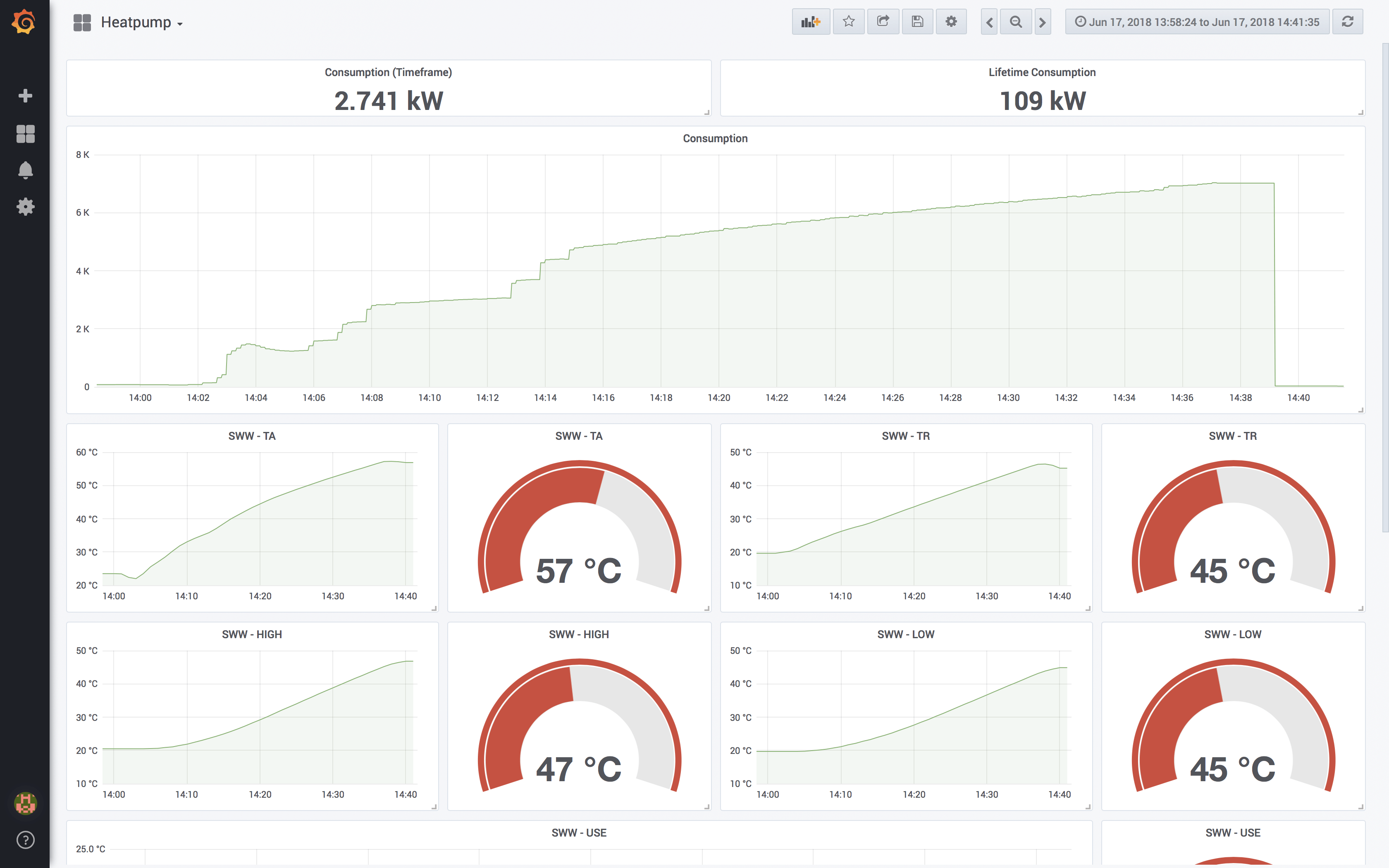
Task: Shift time range forward with right arrow
Action: 1042,22
